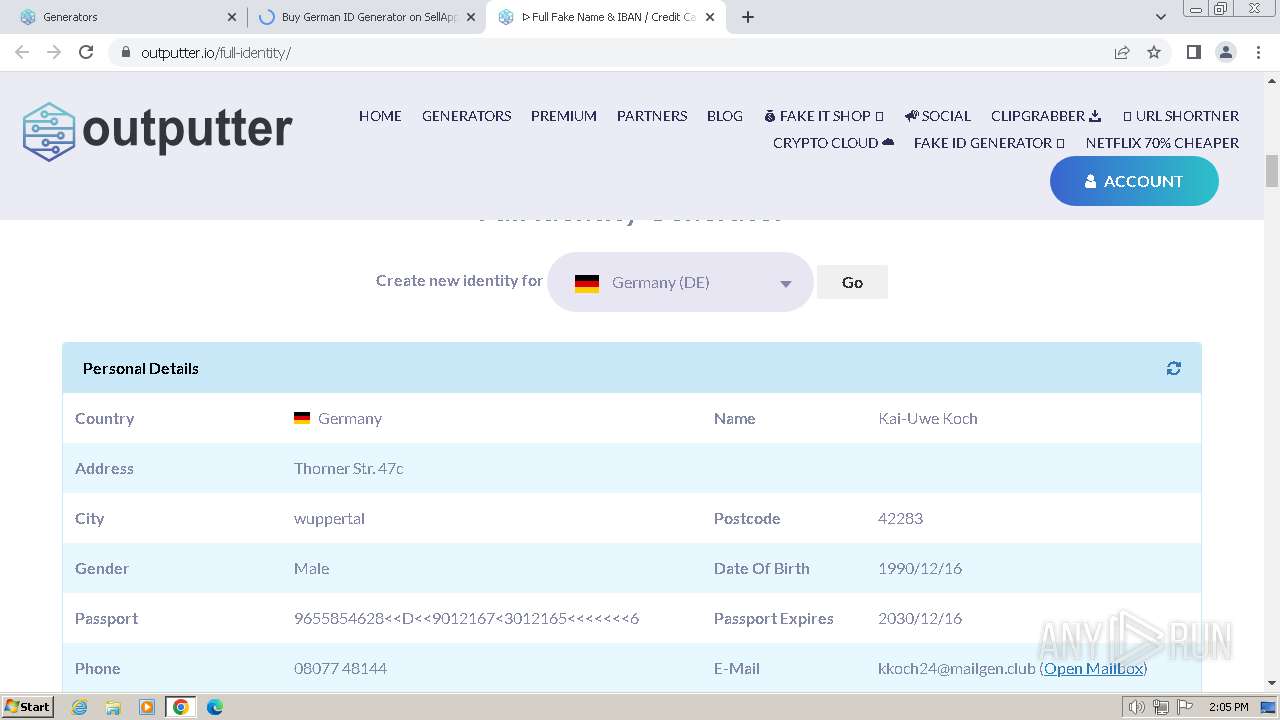Open the URL SHORTNER menu item

(1181, 116)
